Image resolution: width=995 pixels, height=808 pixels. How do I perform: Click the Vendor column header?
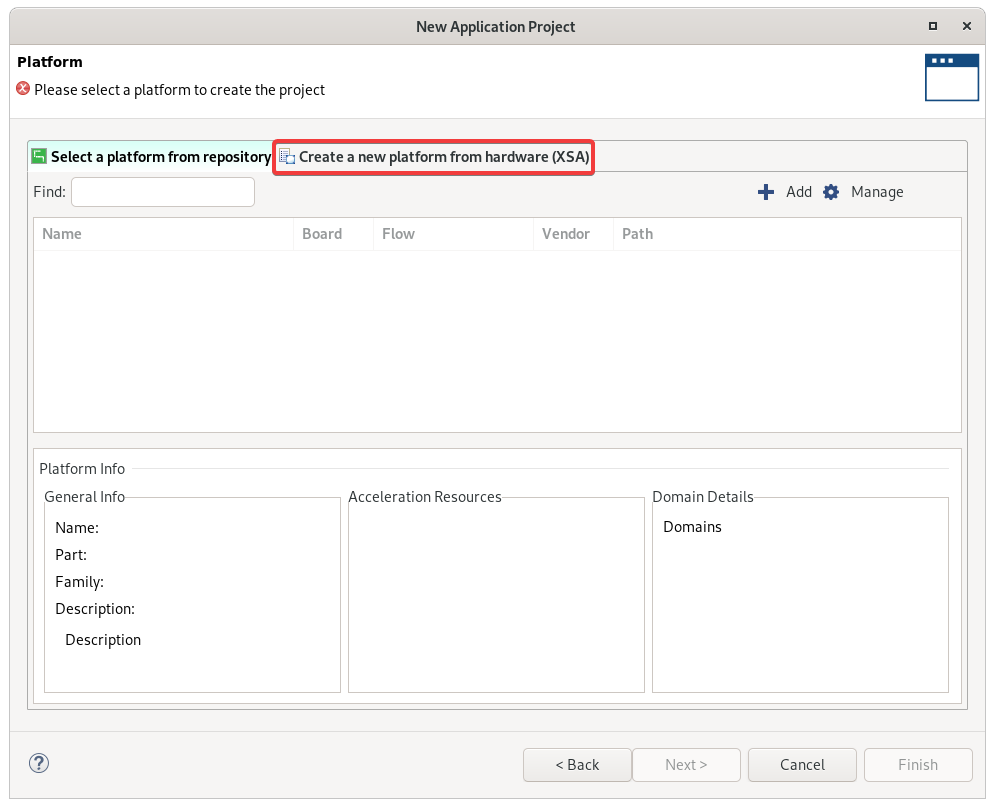(x=573, y=234)
